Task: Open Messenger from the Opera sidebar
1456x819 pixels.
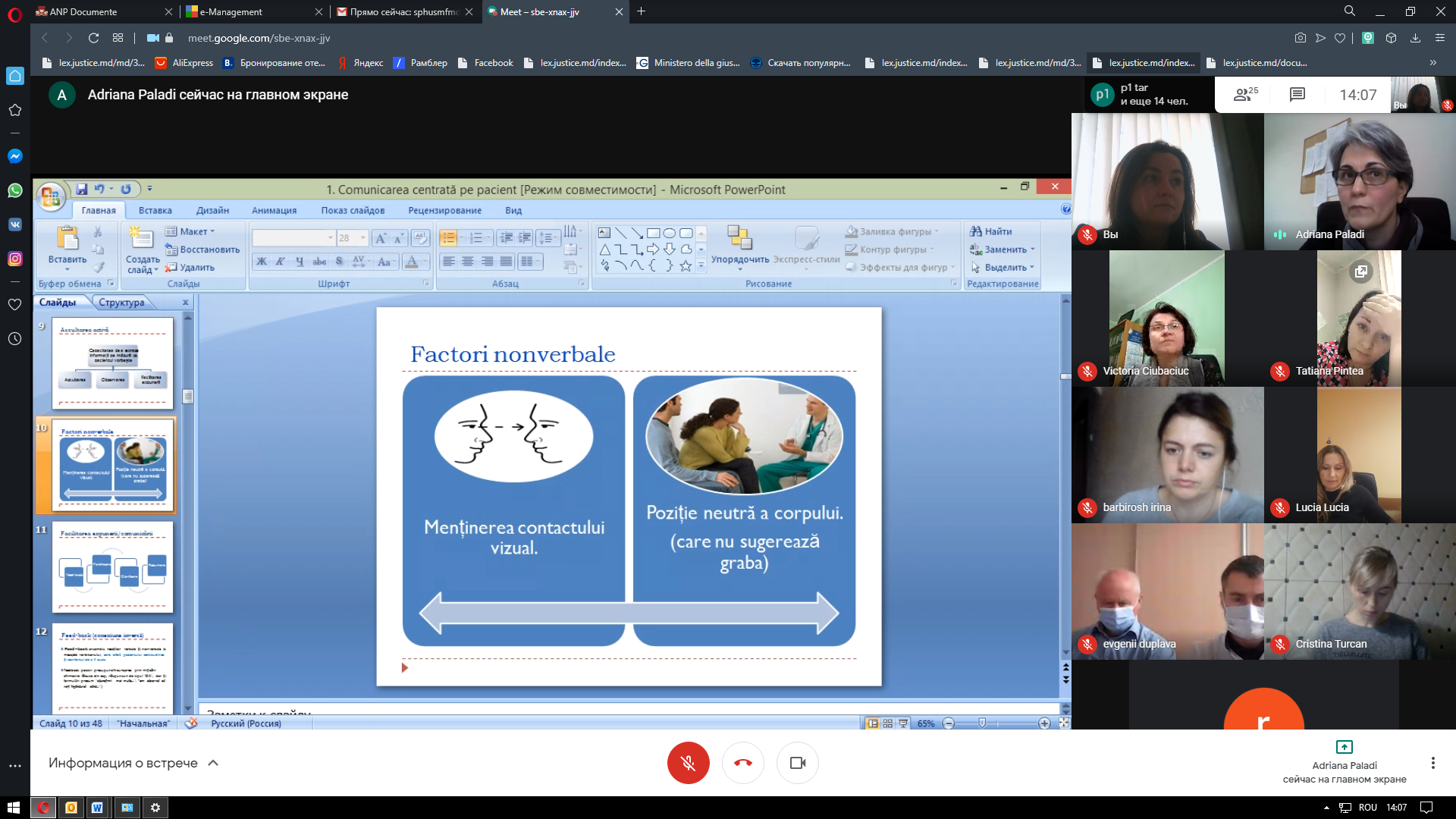Action: point(14,156)
